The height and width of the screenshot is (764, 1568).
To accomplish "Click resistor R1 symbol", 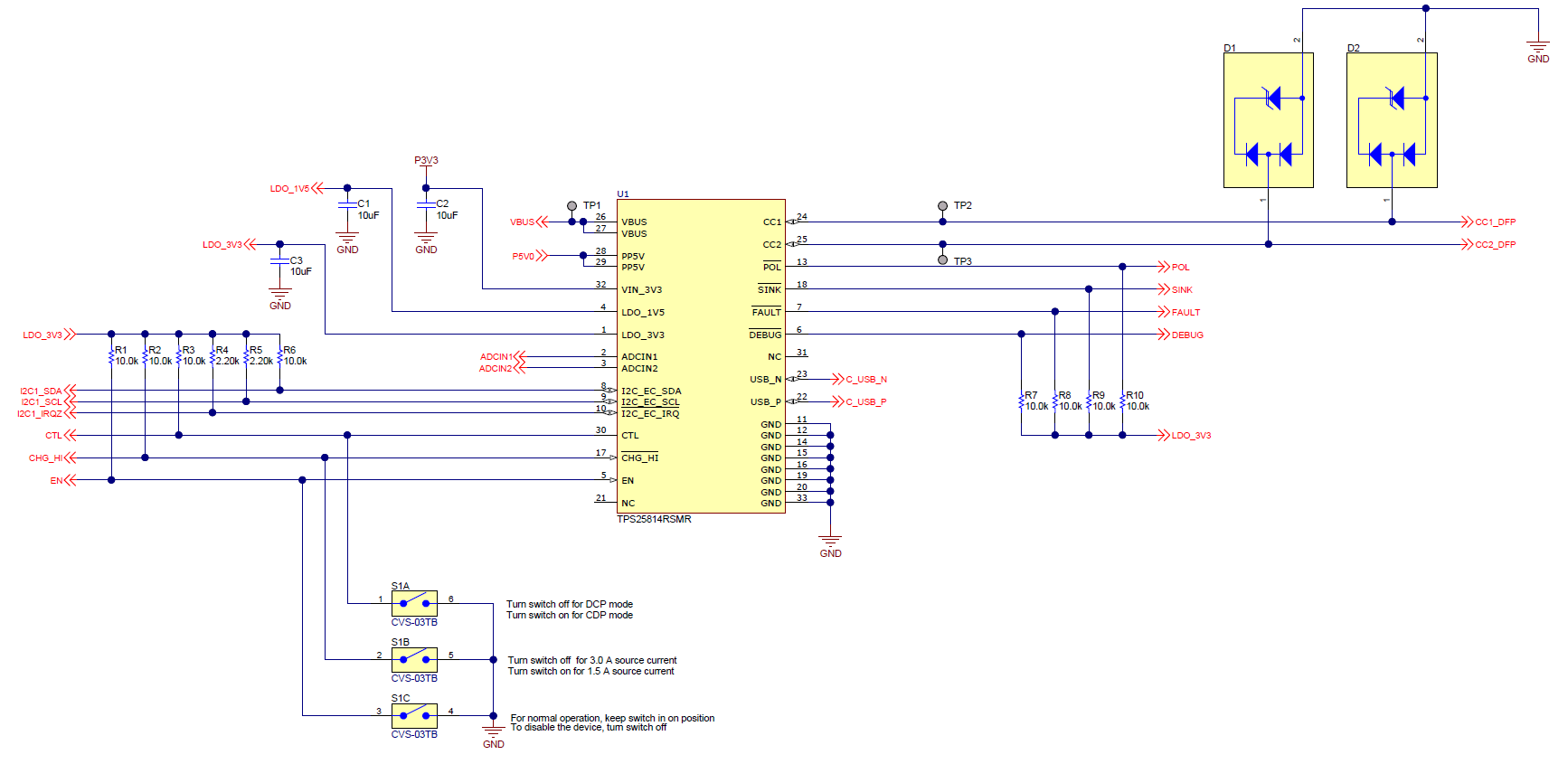I will pyautogui.click(x=111, y=355).
